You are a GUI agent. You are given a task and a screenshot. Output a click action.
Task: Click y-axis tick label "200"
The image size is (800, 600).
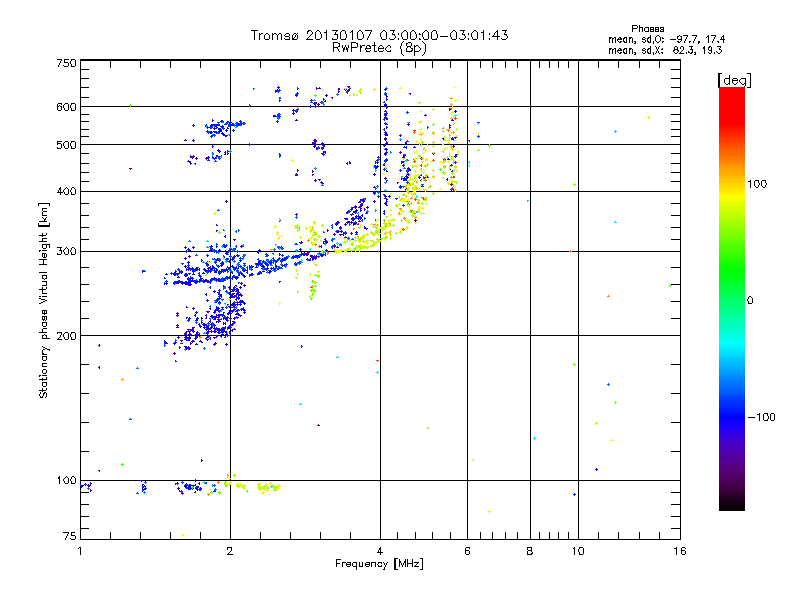pyautogui.click(x=66, y=336)
